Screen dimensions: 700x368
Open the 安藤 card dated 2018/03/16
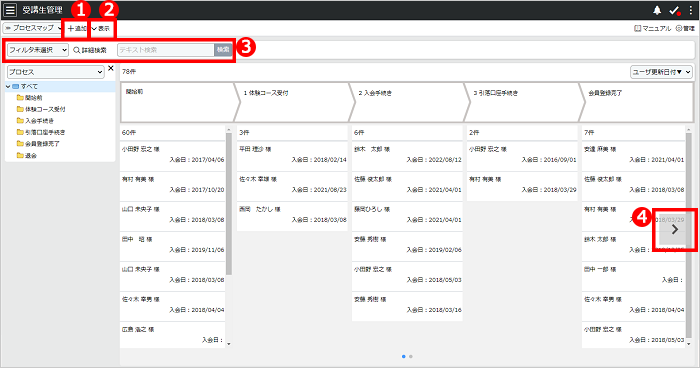[x=407, y=305]
